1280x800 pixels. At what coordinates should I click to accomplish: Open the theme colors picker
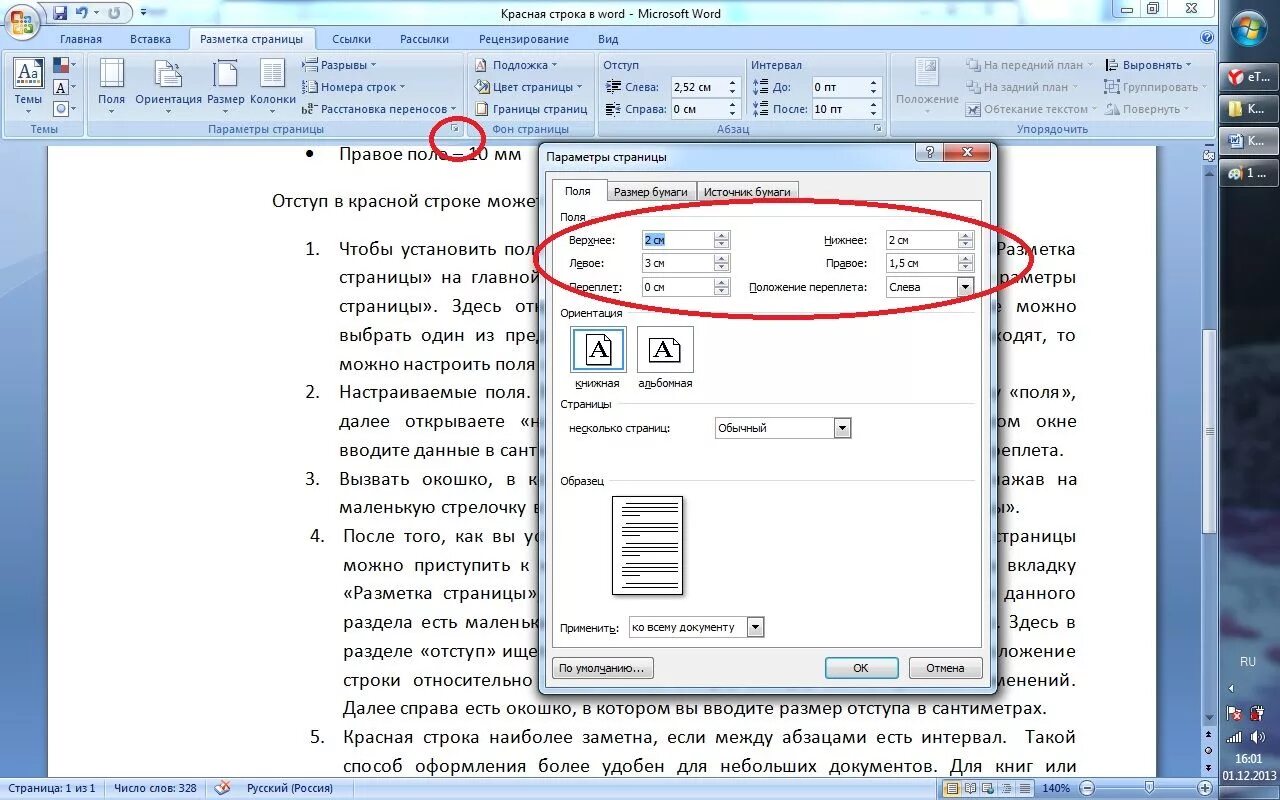pos(63,66)
